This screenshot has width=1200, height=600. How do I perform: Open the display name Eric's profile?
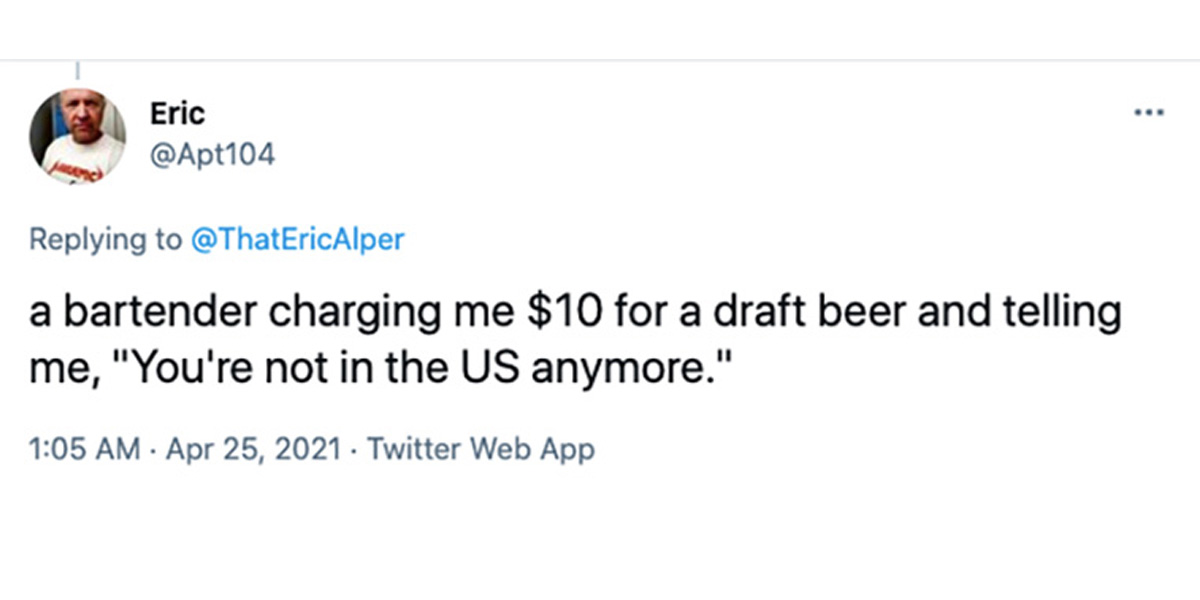177,114
